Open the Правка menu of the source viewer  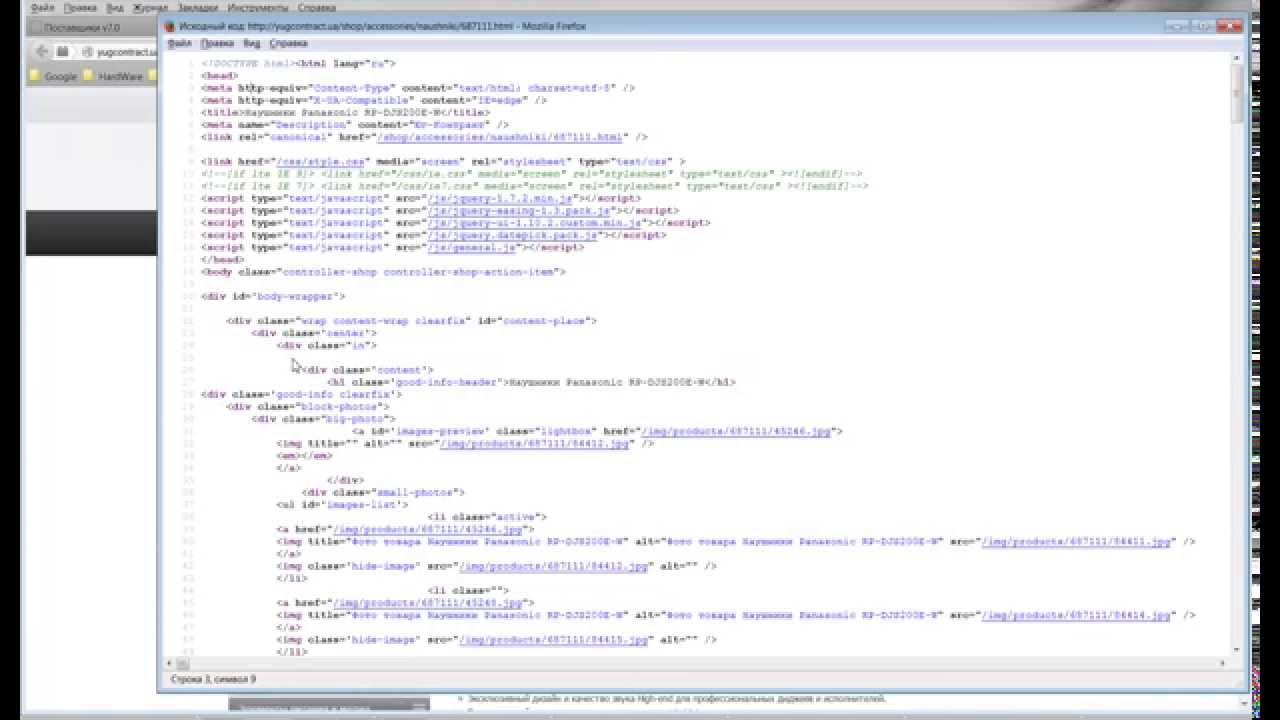[217, 44]
